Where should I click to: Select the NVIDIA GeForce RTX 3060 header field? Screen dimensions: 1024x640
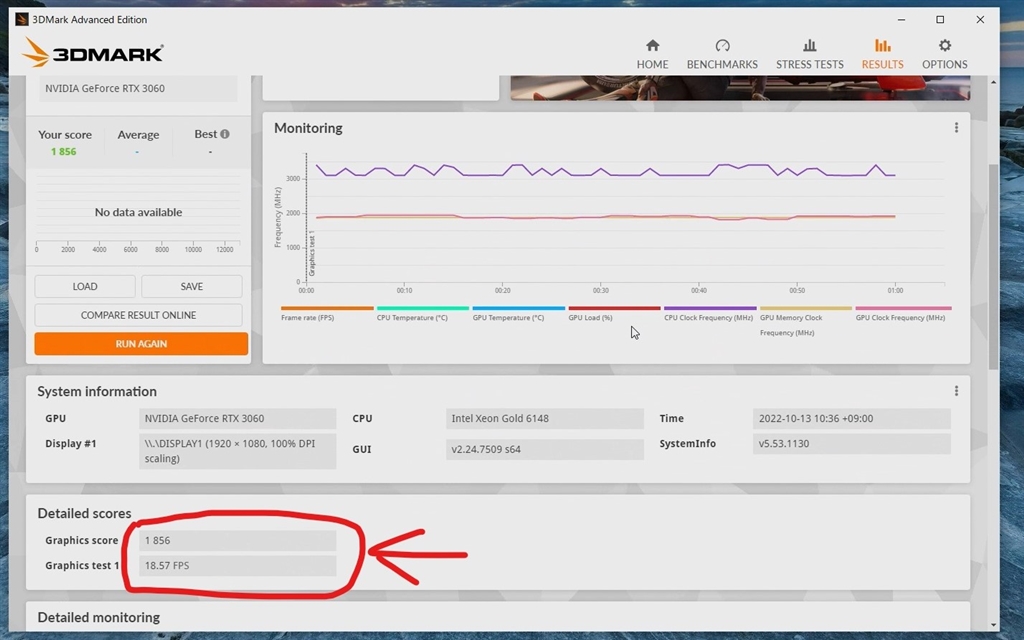138,88
